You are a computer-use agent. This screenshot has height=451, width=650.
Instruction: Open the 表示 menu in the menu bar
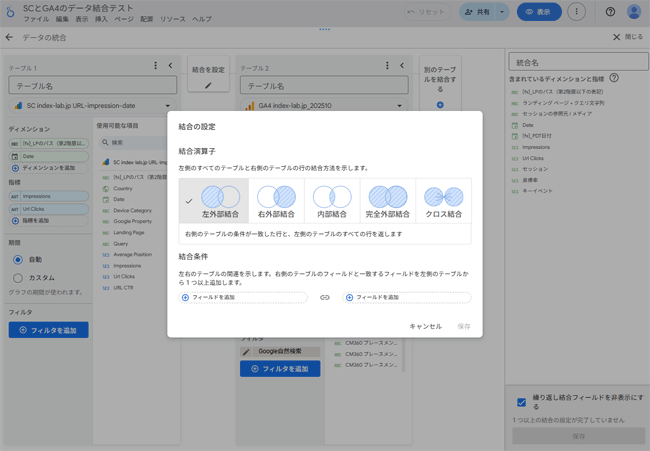coord(82,19)
